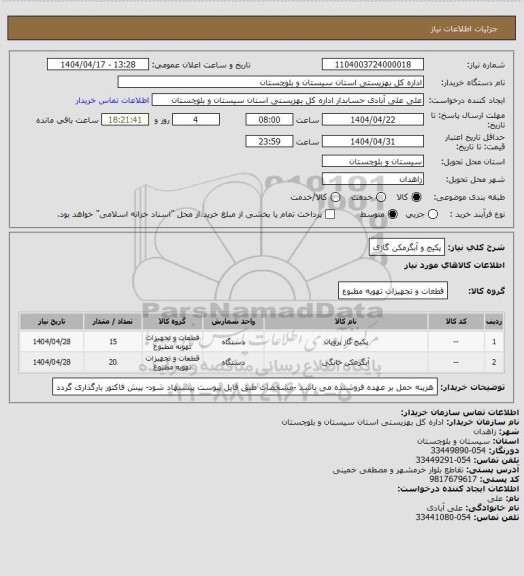Image resolution: width=524 pixels, height=576 pixels.
Task: Click the ردیف column header
Action: 494,321
